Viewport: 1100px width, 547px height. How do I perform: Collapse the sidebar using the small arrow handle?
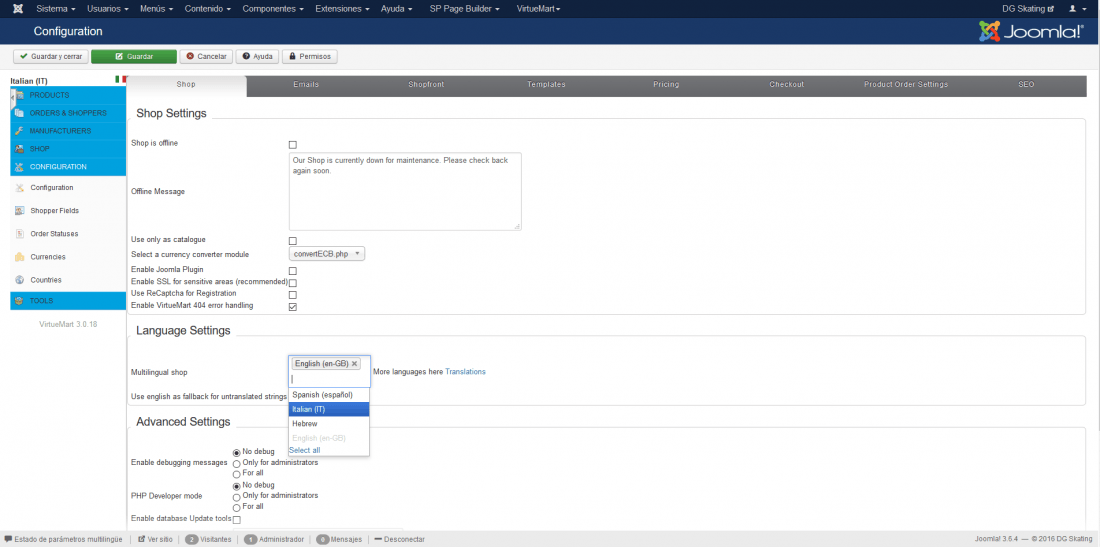[x=13, y=98]
